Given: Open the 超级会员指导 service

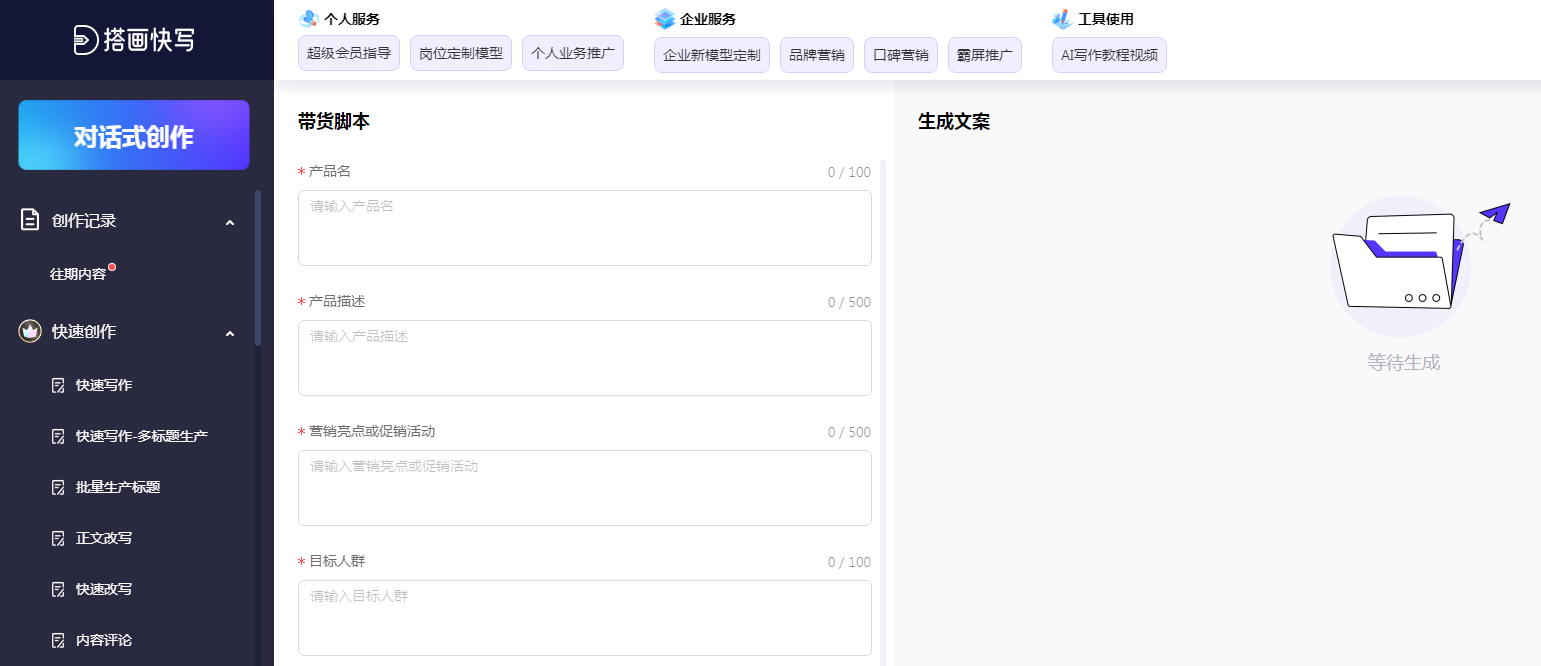Looking at the screenshot, I should pos(349,54).
